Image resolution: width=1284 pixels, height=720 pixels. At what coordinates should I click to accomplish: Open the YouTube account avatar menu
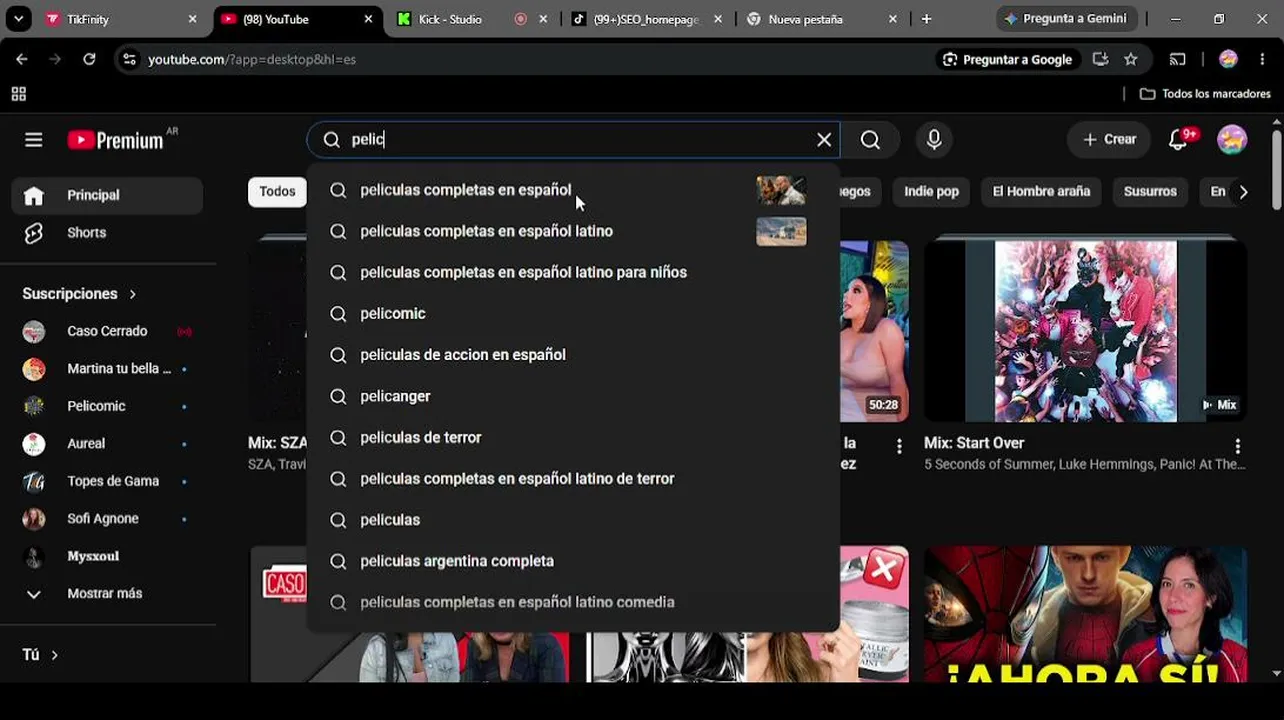[x=1232, y=140]
